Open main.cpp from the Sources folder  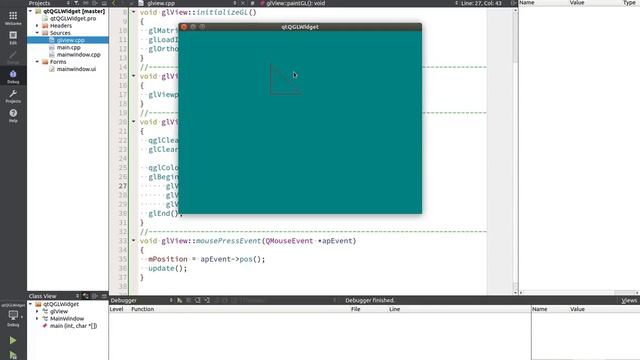68,47
